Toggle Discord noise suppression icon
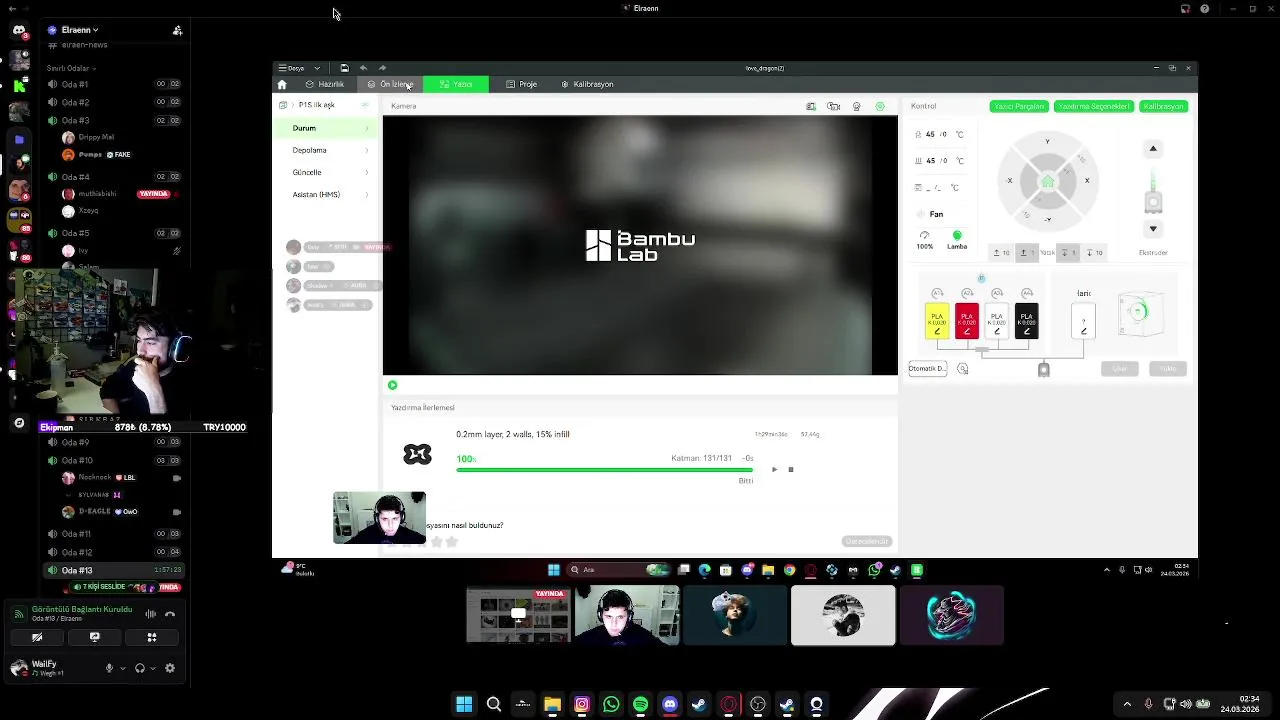Screen dimensions: 1280x720 (151, 614)
